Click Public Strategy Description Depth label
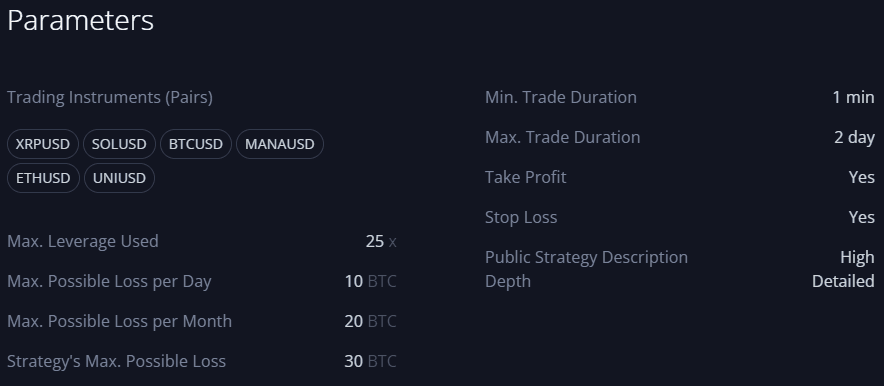 click(586, 269)
